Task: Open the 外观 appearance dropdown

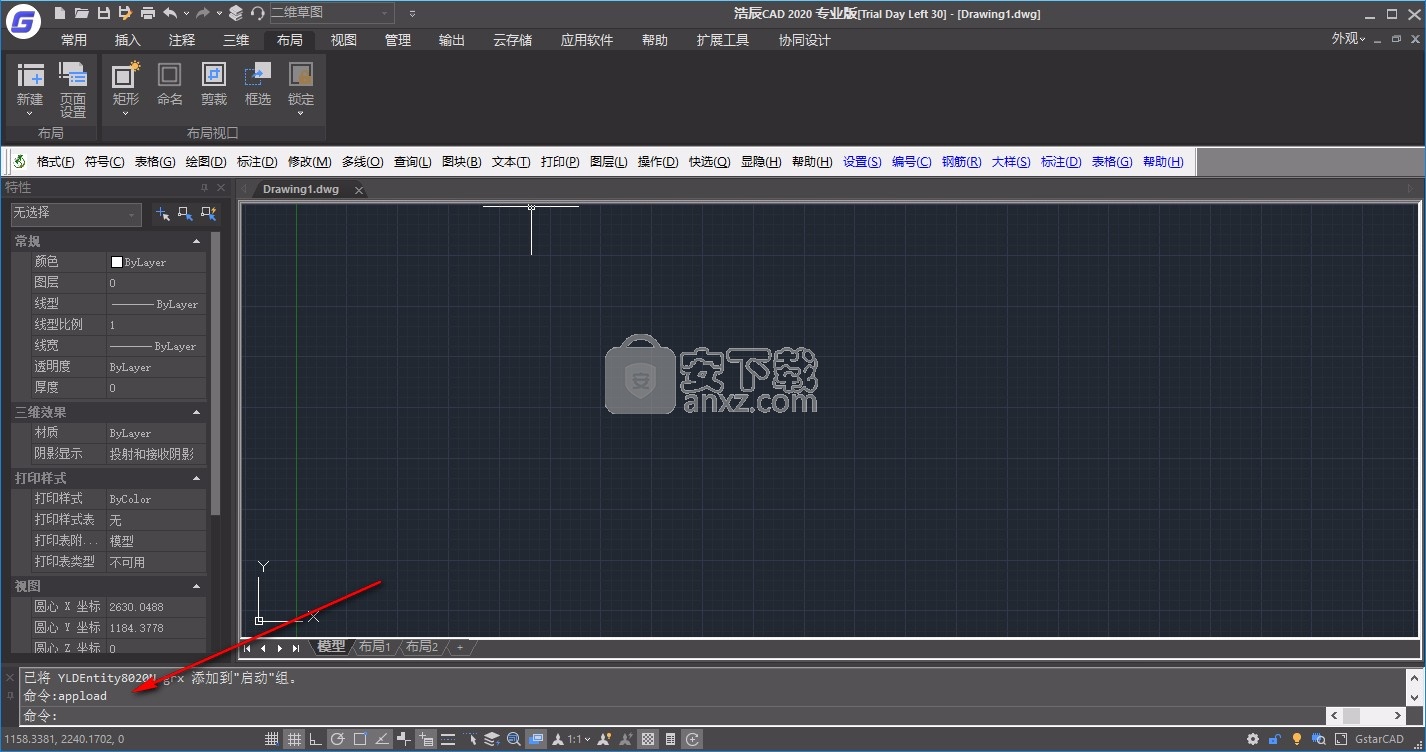Action: (1348, 38)
